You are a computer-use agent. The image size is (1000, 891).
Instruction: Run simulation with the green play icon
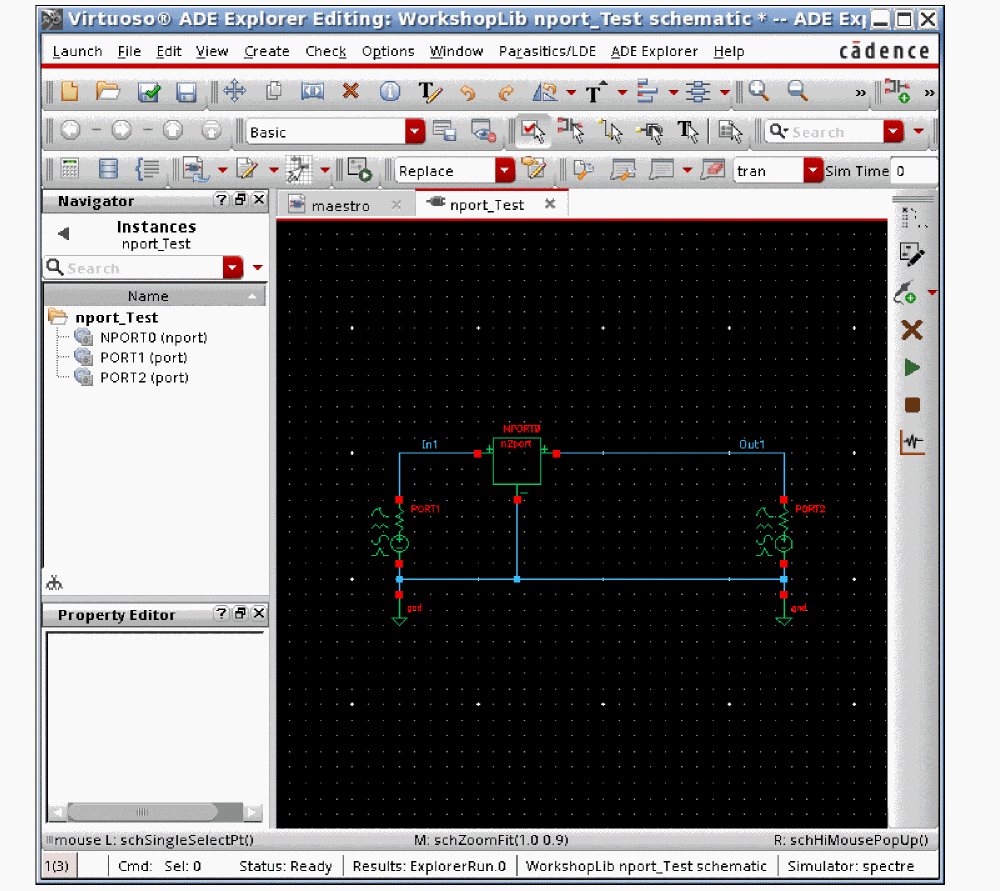click(x=911, y=368)
